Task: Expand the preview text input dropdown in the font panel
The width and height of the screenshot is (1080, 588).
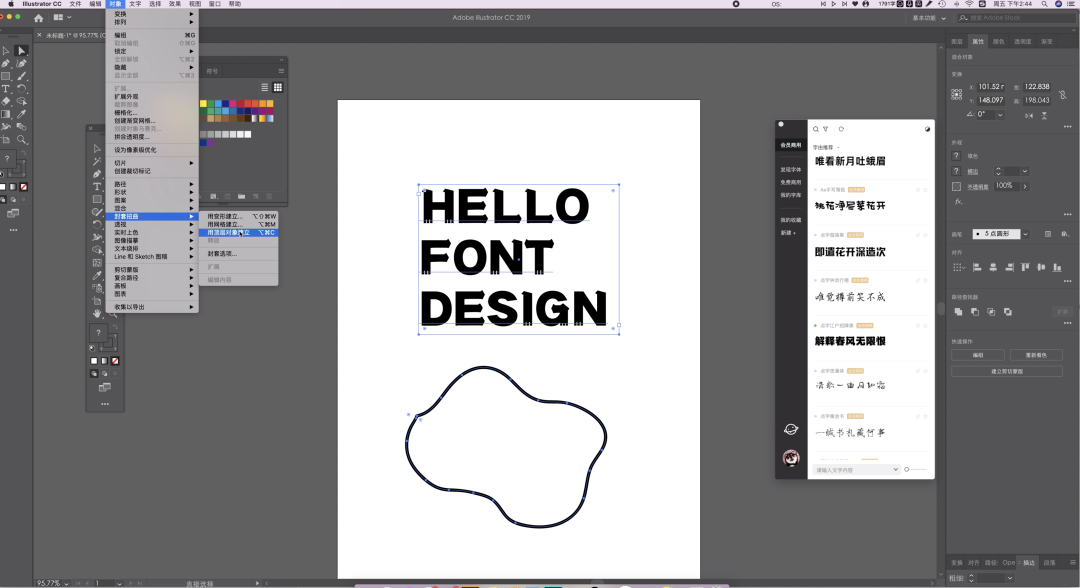Action: click(894, 470)
